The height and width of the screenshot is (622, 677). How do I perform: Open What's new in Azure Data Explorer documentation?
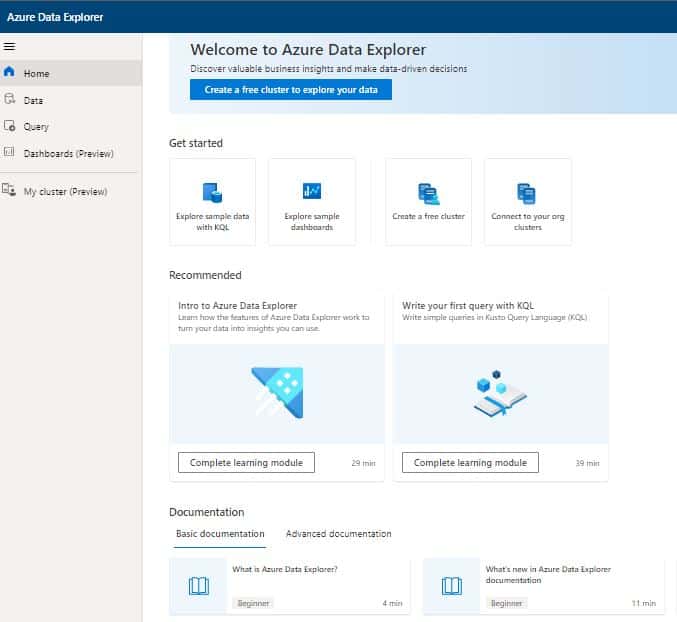pyautogui.click(x=548, y=575)
